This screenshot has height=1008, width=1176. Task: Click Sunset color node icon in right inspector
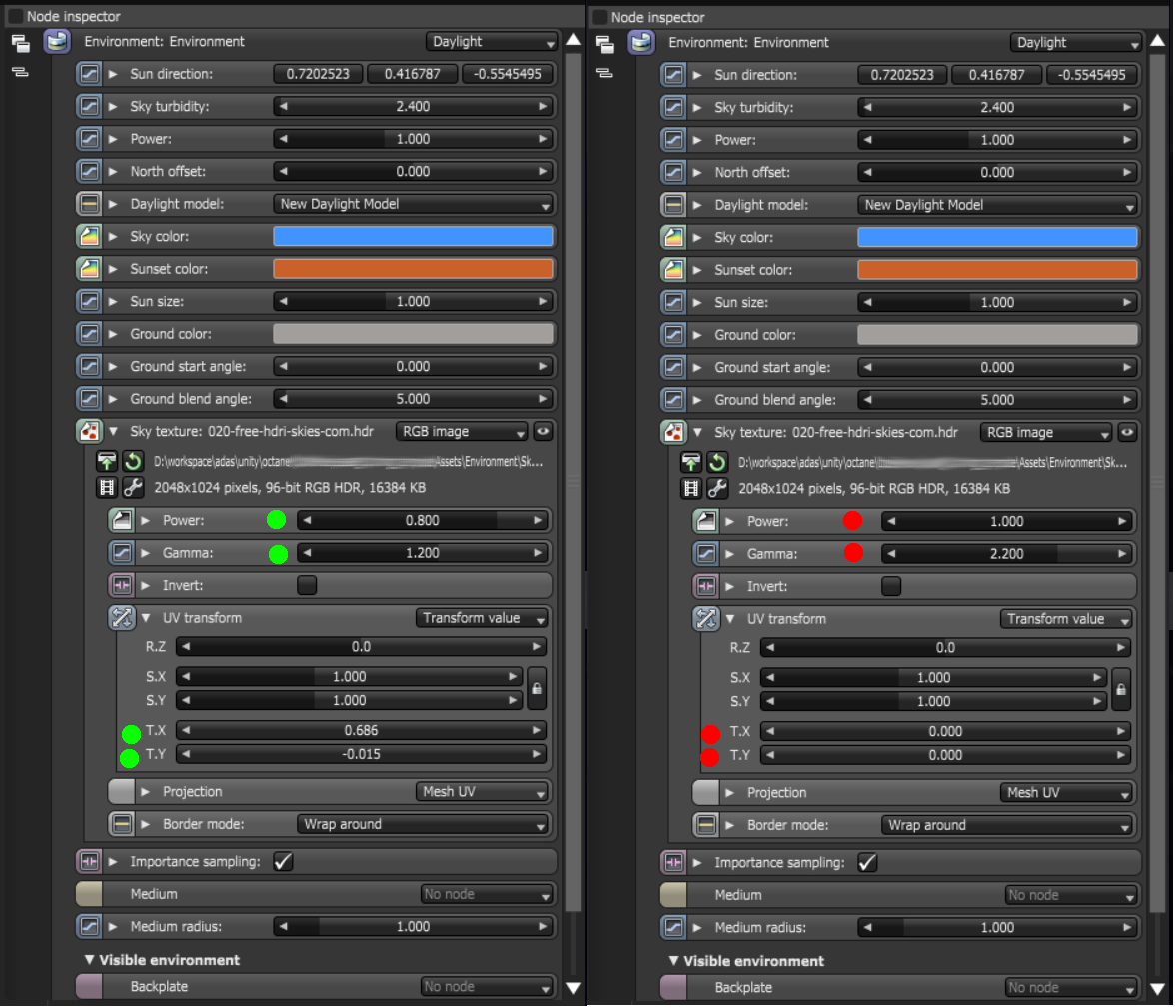pos(673,270)
